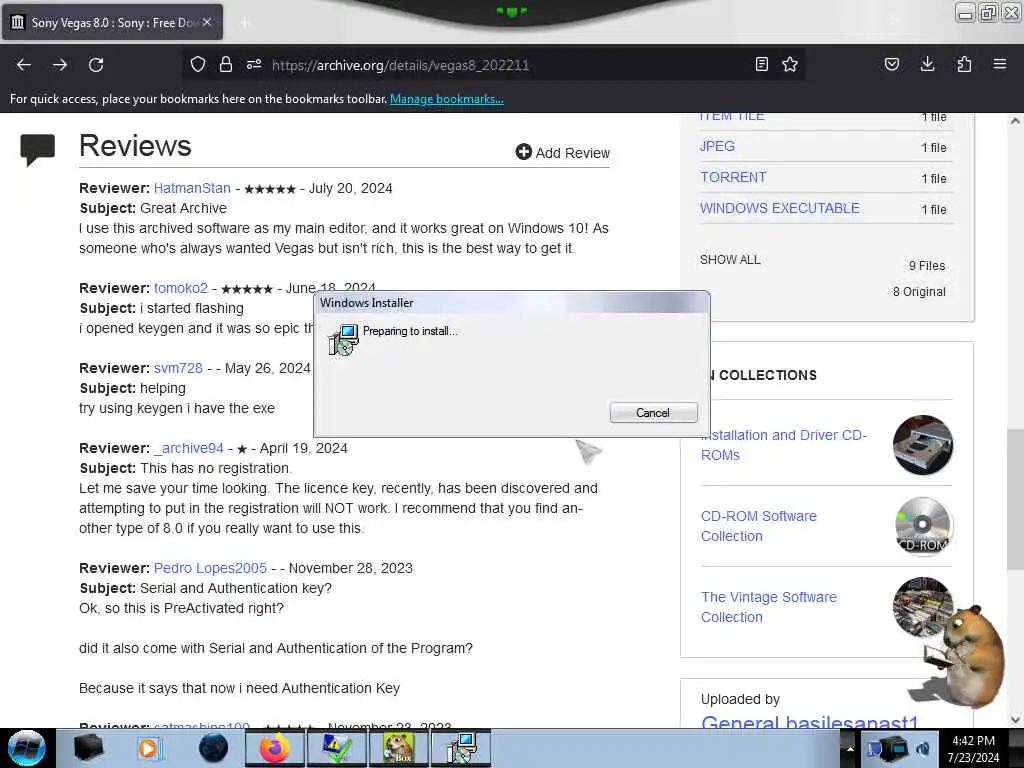The image size is (1024, 768).
Task: Bookmark this page with the star icon
Action: click(790, 64)
